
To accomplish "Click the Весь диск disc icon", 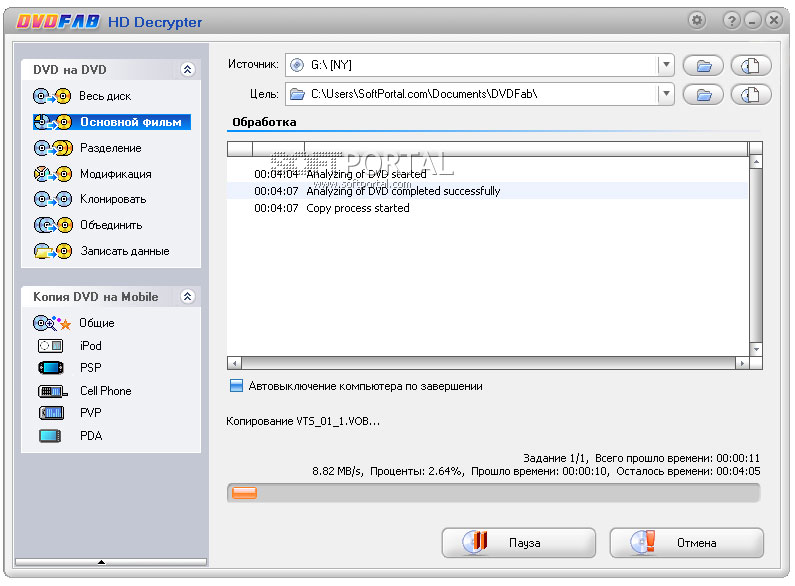I will (52, 96).
